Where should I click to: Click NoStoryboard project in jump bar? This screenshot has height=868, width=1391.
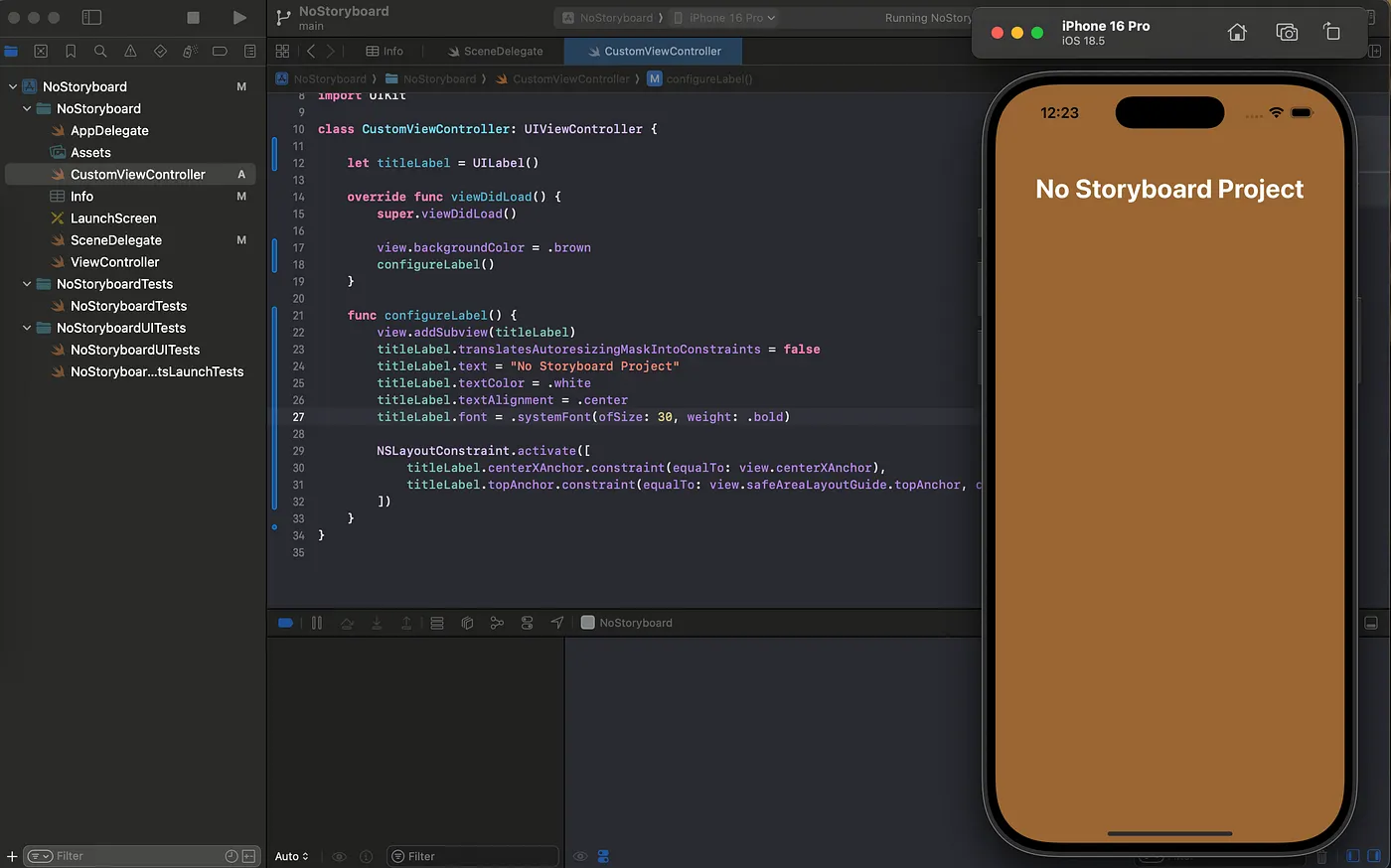coord(322,78)
